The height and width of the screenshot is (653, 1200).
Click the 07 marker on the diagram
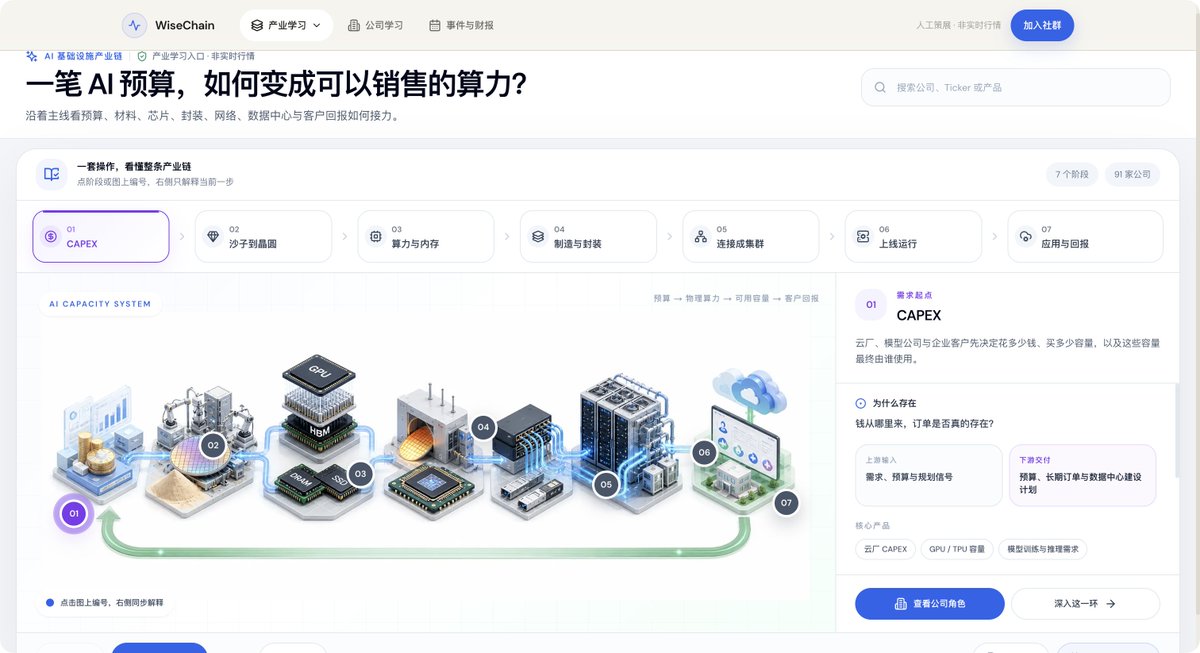(786, 502)
